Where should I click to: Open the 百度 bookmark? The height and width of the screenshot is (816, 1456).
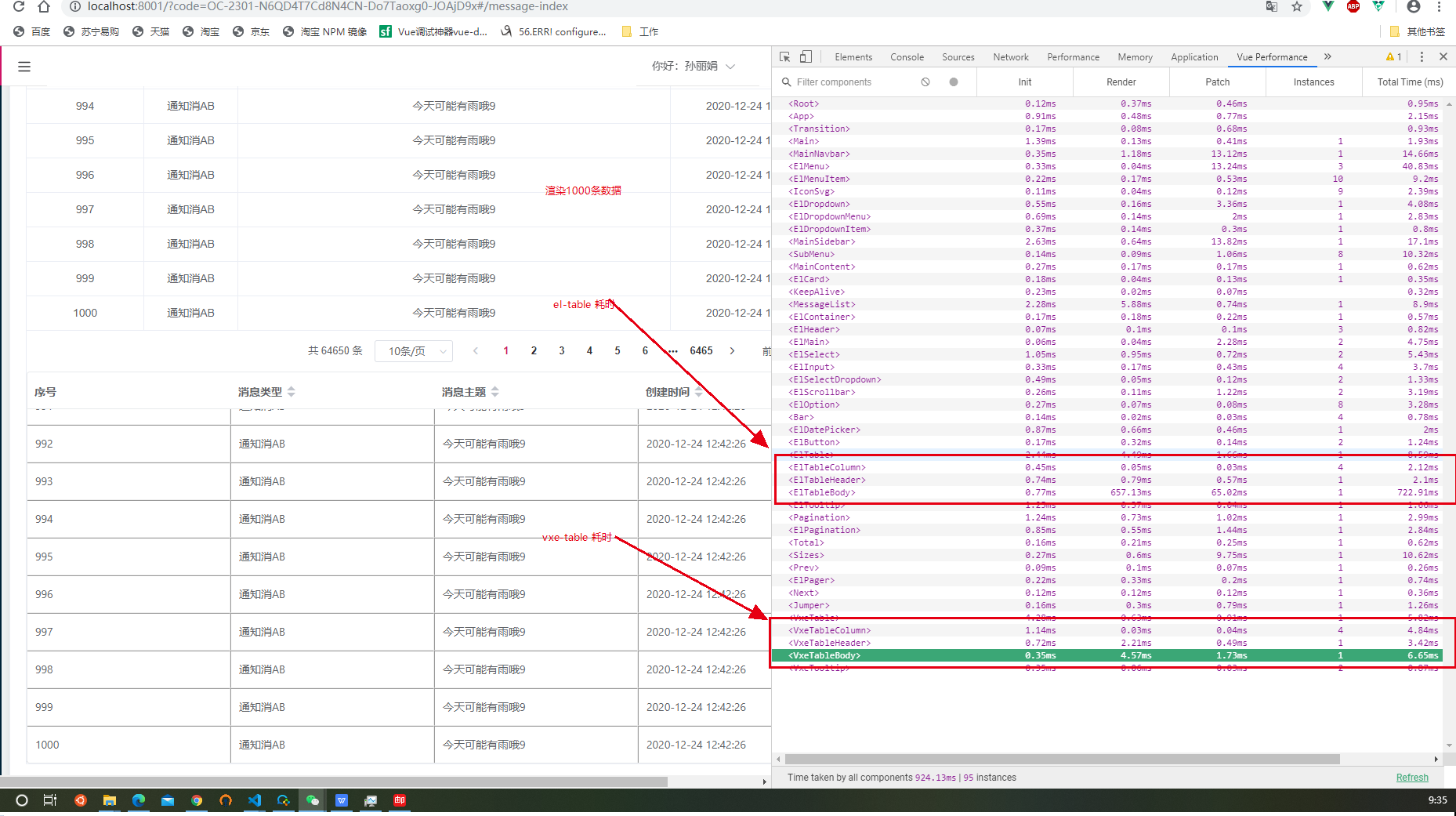point(32,32)
